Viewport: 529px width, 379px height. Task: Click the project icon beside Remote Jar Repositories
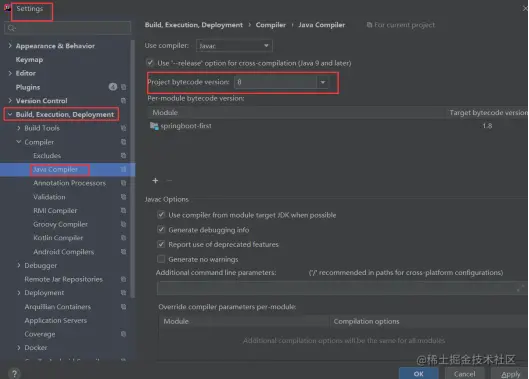click(x=123, y=279)
